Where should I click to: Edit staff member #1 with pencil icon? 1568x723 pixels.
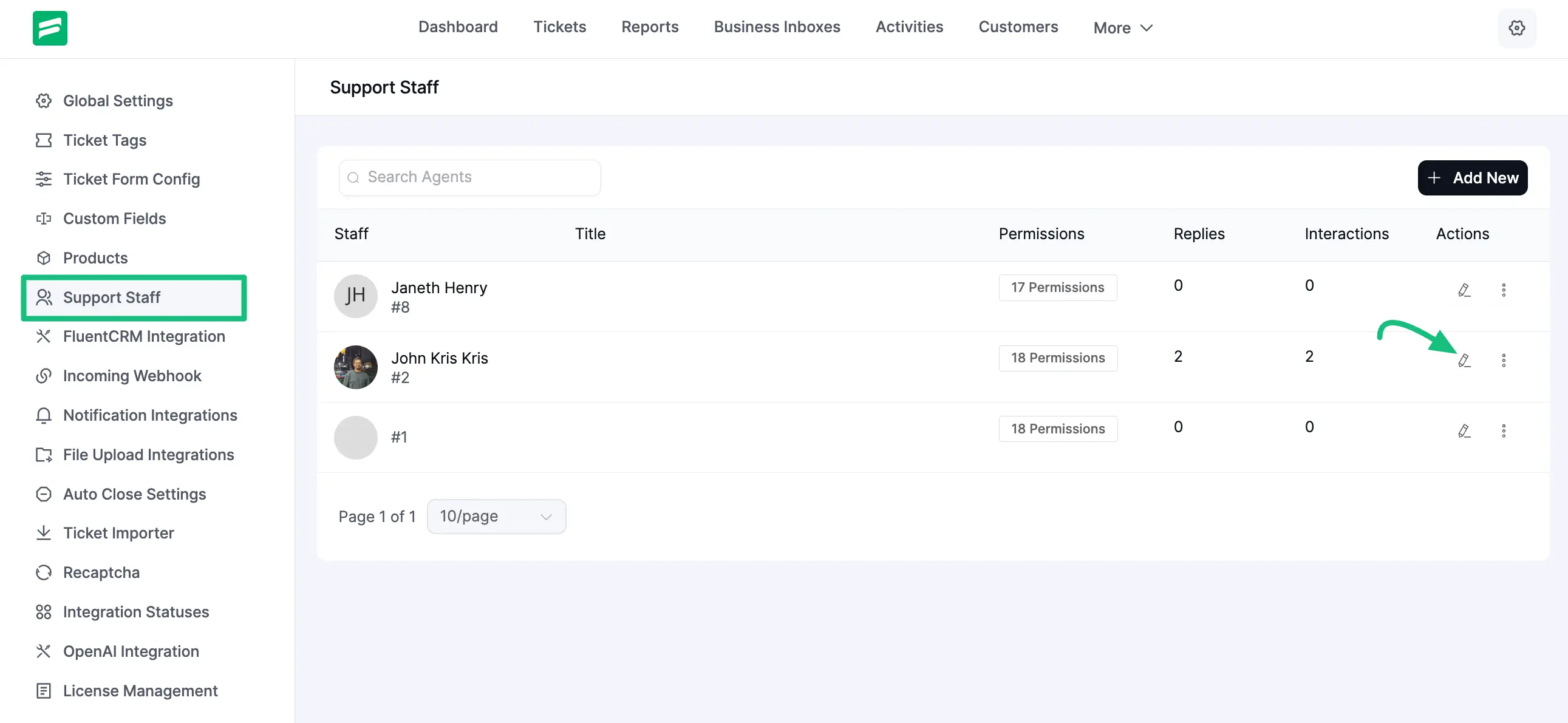(x=1464, y=432)
